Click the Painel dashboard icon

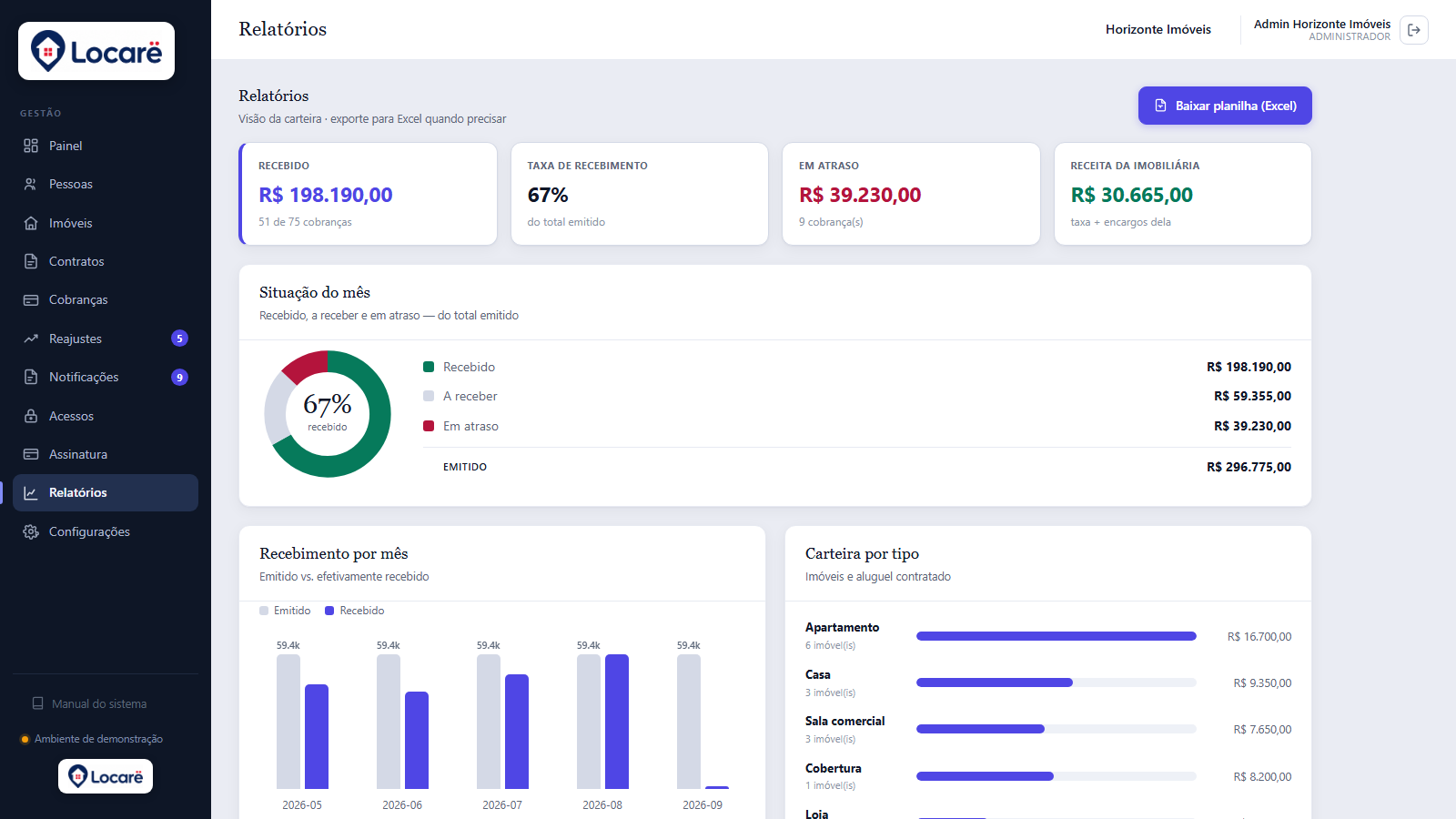[31, 146]
